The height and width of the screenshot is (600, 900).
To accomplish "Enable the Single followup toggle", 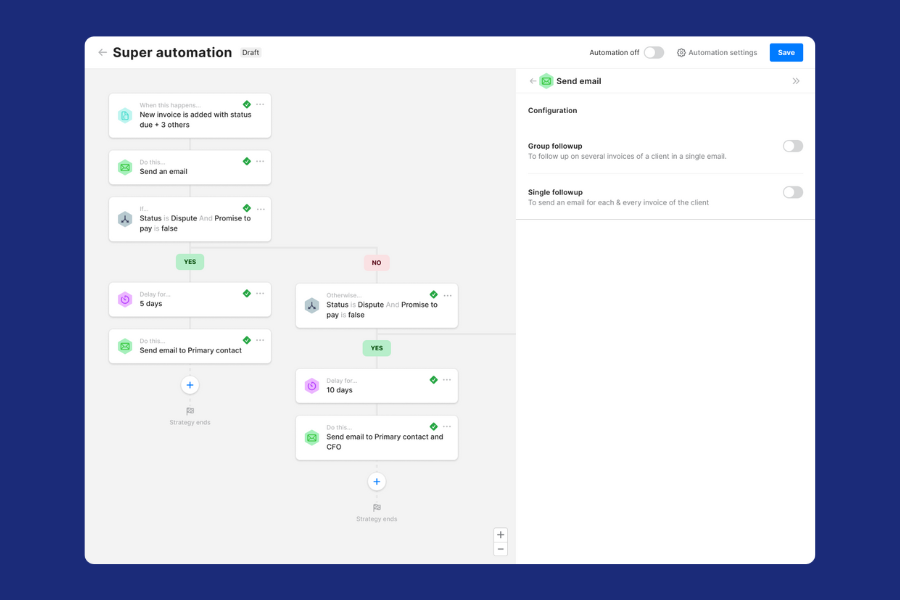I will point(792,192).
